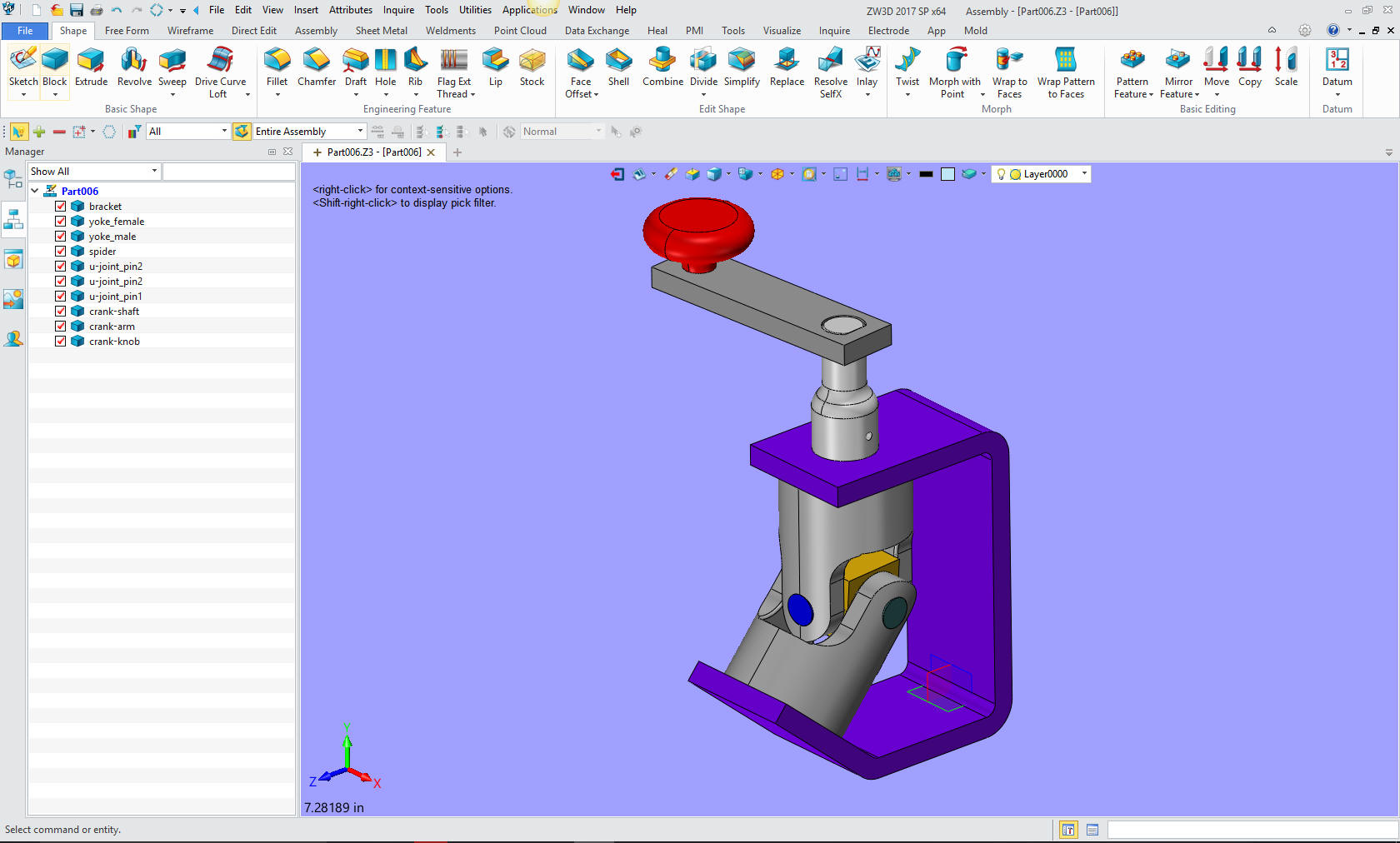Activate the Shell tool
The width and height of the screenshot is (1400, 843).
pos(618,67)
